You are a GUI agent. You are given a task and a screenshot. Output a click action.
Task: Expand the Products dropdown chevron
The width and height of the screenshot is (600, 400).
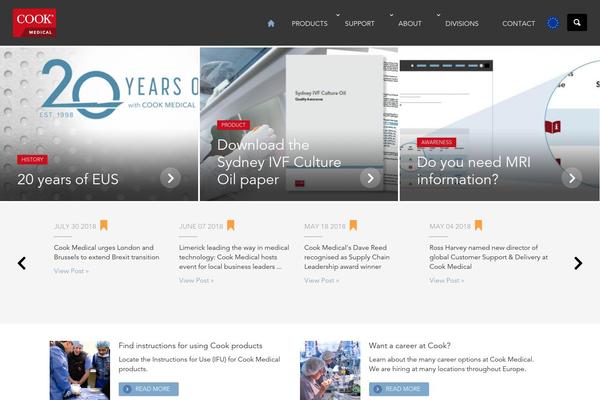338,15
